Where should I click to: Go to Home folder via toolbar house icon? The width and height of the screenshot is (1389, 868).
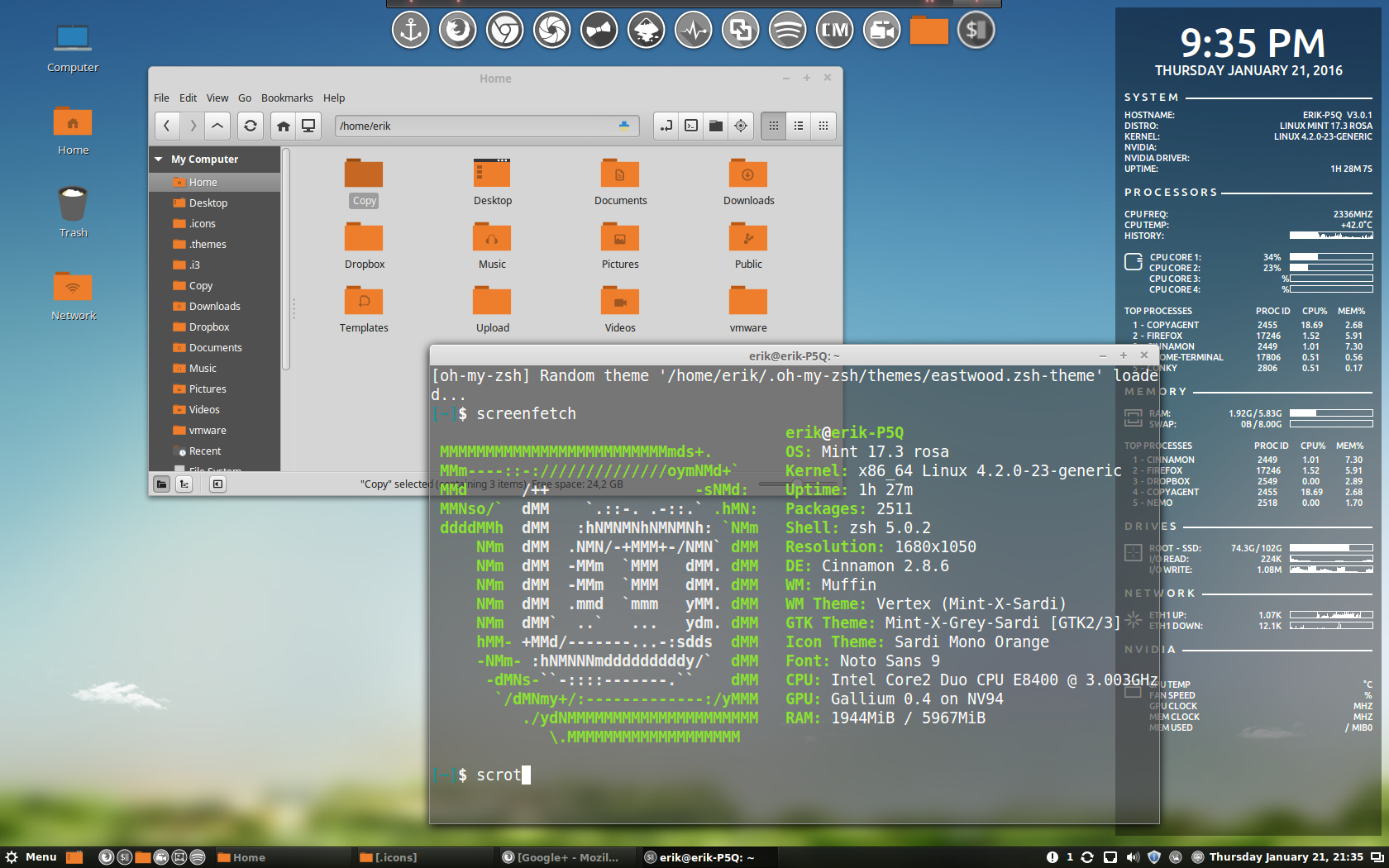point(284,126)
